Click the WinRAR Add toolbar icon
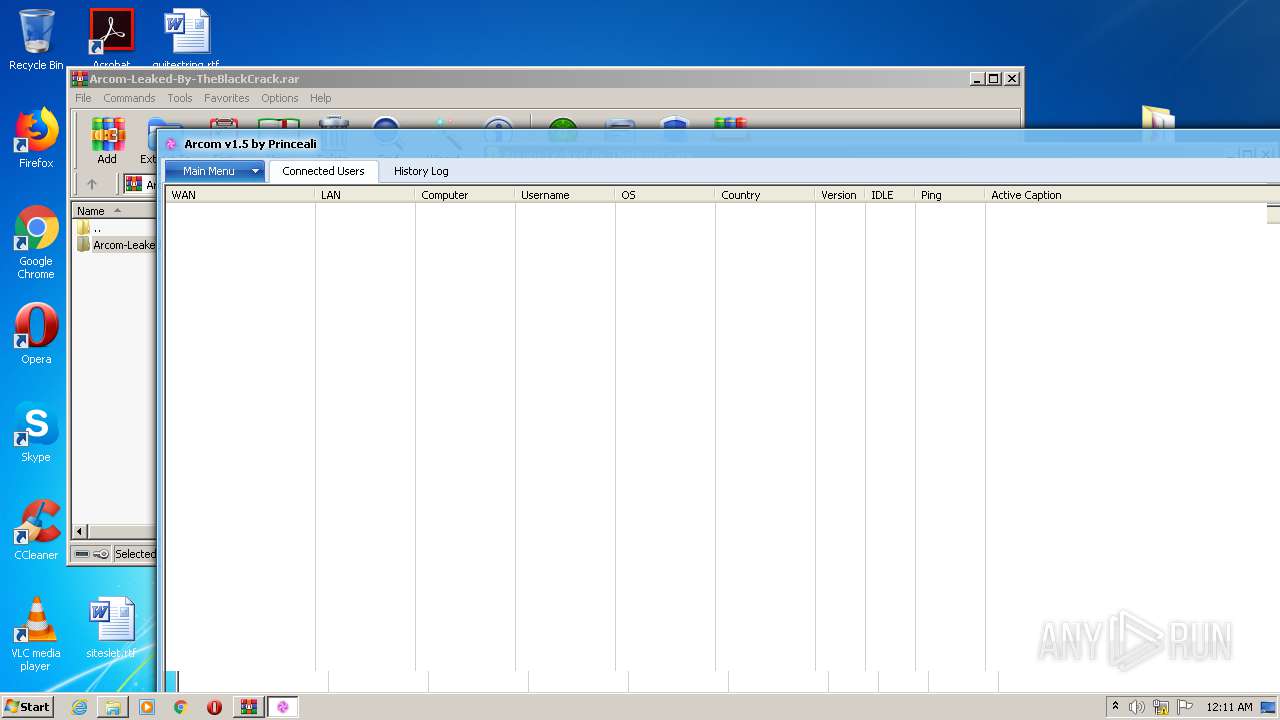Image resolution: width=1280 pixels, height=720 pixels. pos(107,141)
